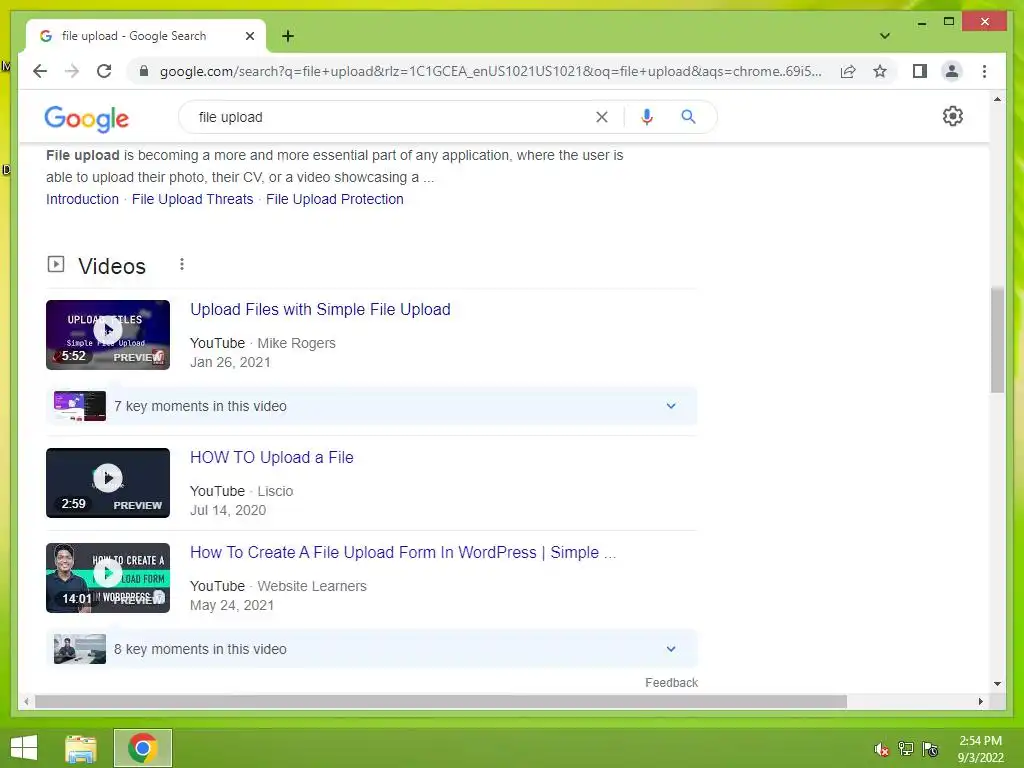1024x768 pixels.
Task: Clear the search box with the X
Action: 601,117
